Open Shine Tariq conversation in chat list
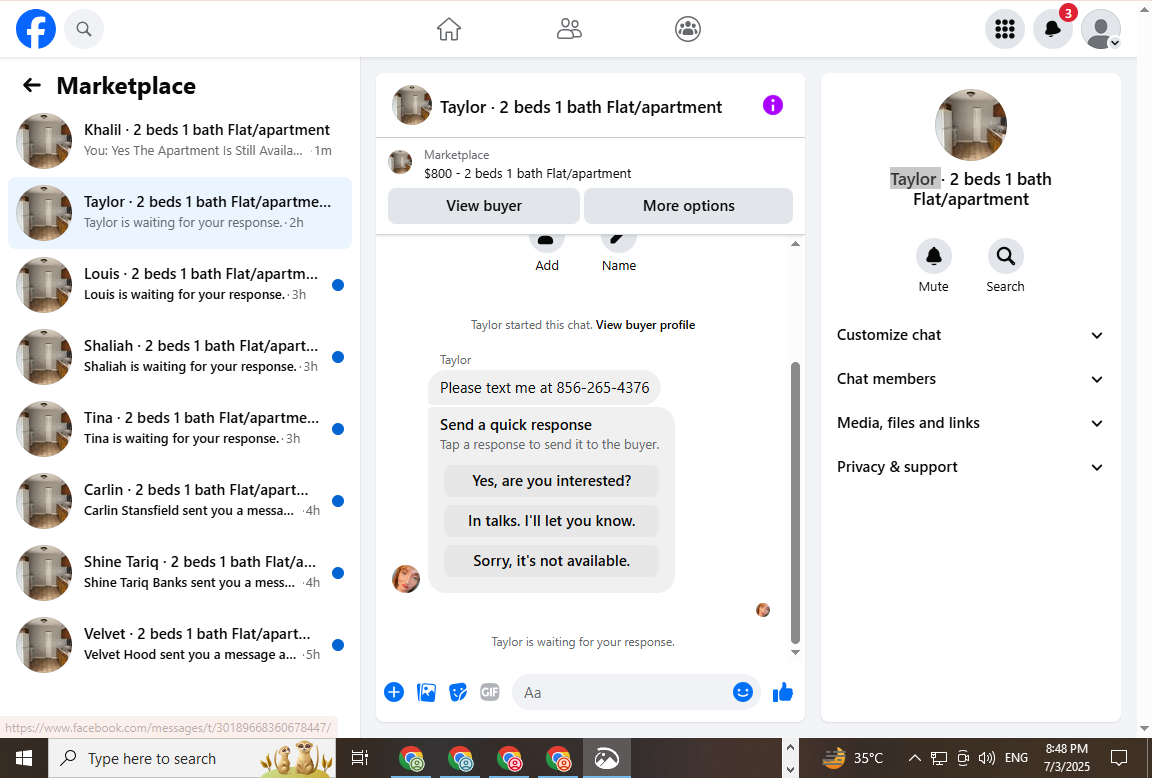 point(180,573)
